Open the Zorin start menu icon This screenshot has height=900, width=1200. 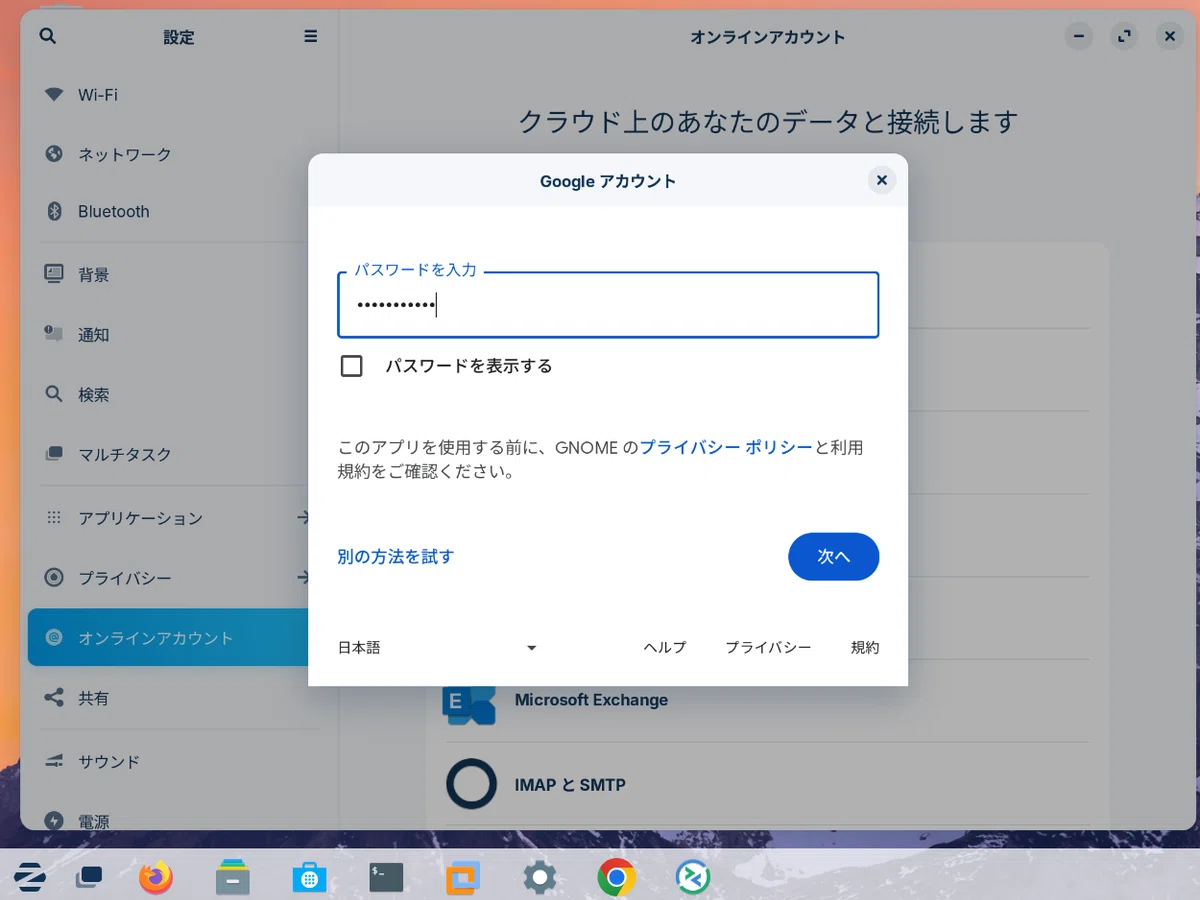tap(29, 878)
